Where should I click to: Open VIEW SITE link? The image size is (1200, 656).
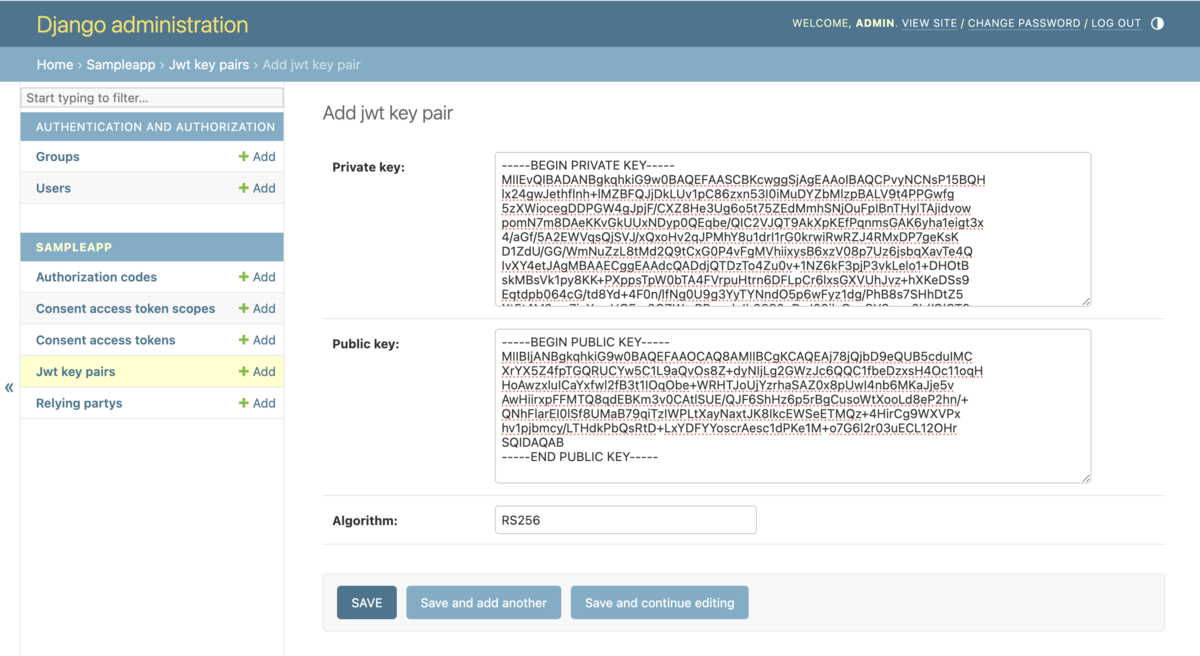coord(929,23)
